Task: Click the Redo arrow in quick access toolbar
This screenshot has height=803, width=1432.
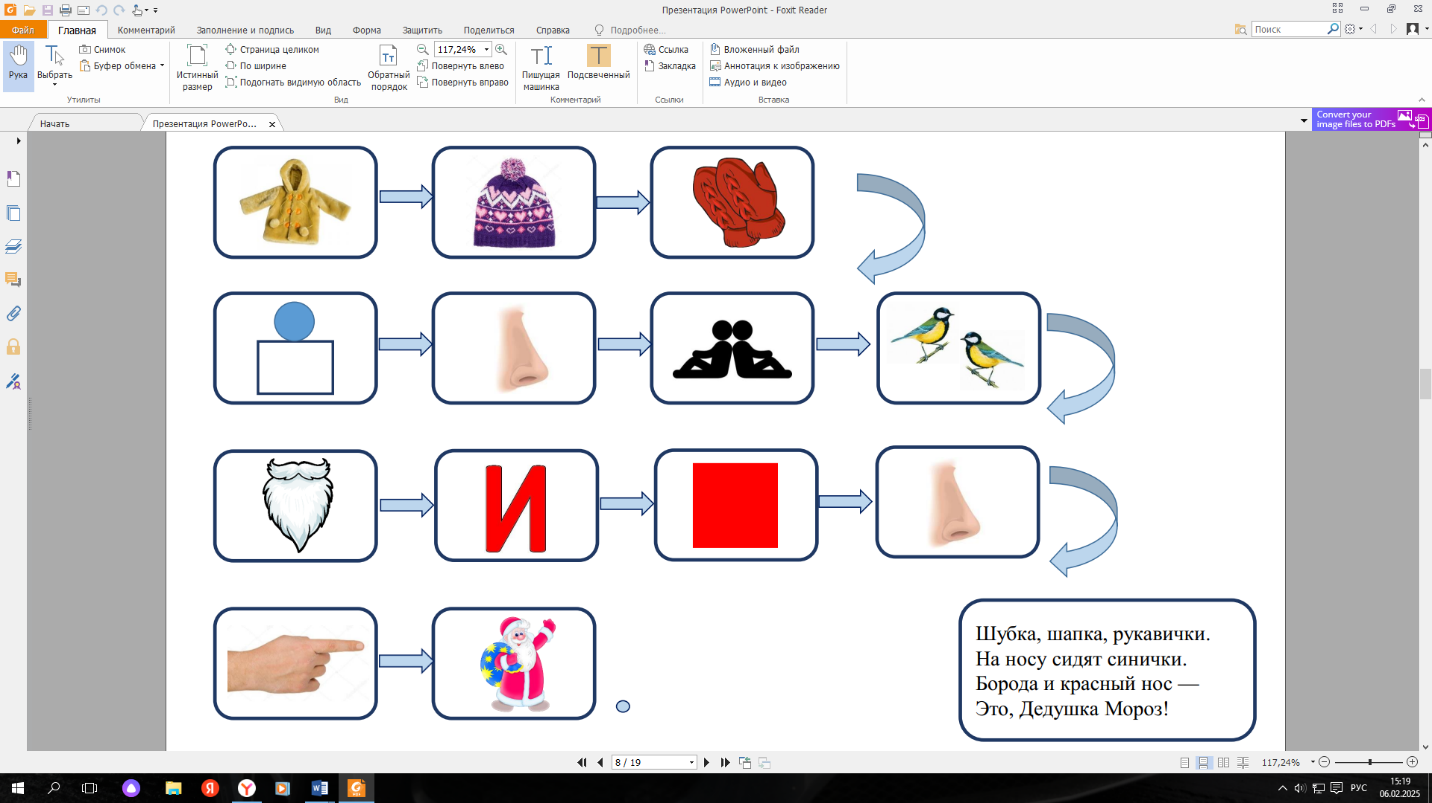Action: tap(119, 9)
